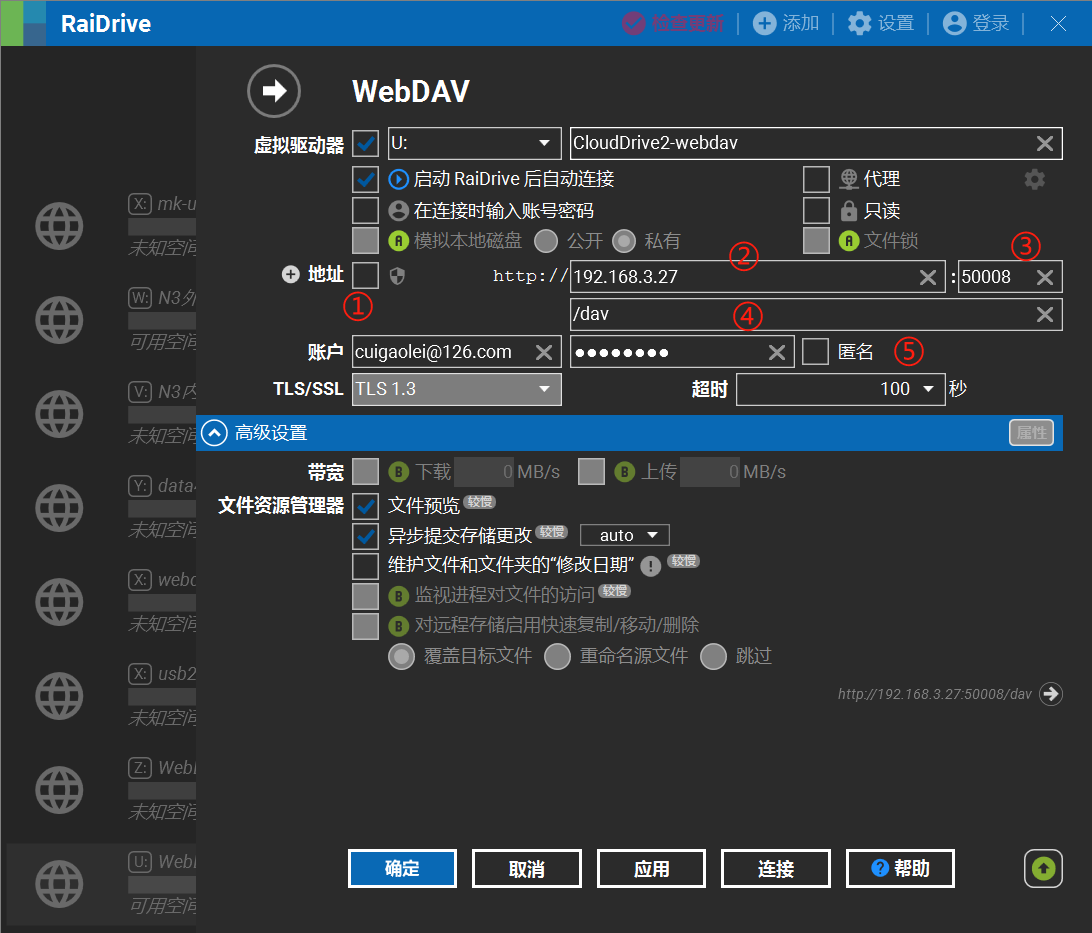Select the public (公开) radio button
The height and width of the screenshot is (933, 1092).
(x=546, y=241)
